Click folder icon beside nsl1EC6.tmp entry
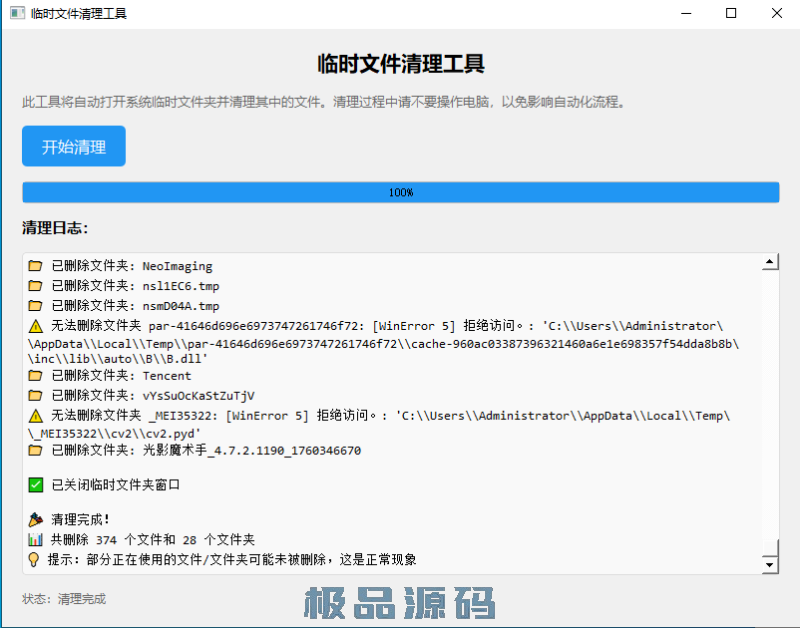 click(x=35, y=287)
